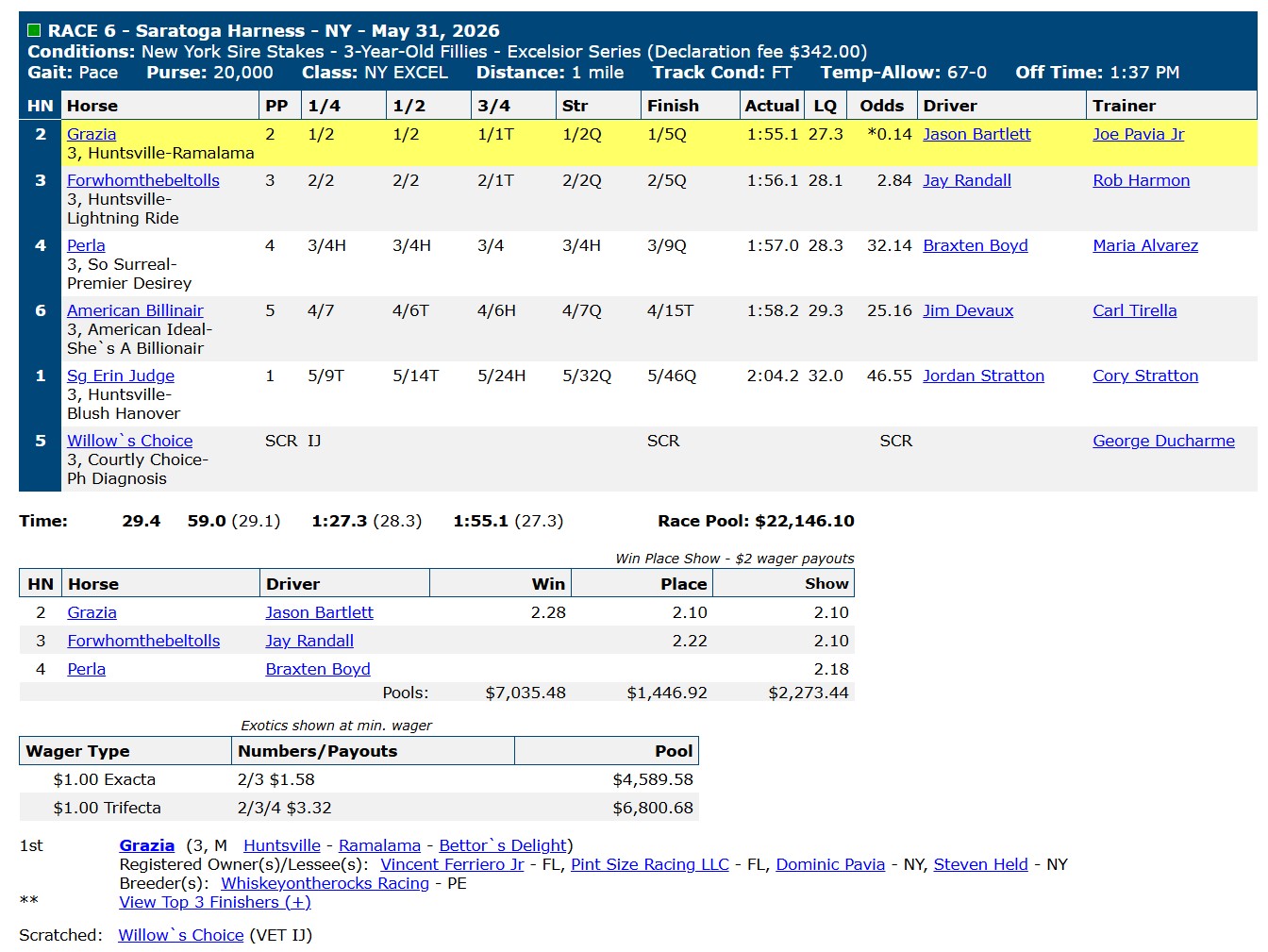The height and width of the screenshot is (952, 1268).
Task: Open the sire Huntsville pedigree link
Action: tap(282, 845)
